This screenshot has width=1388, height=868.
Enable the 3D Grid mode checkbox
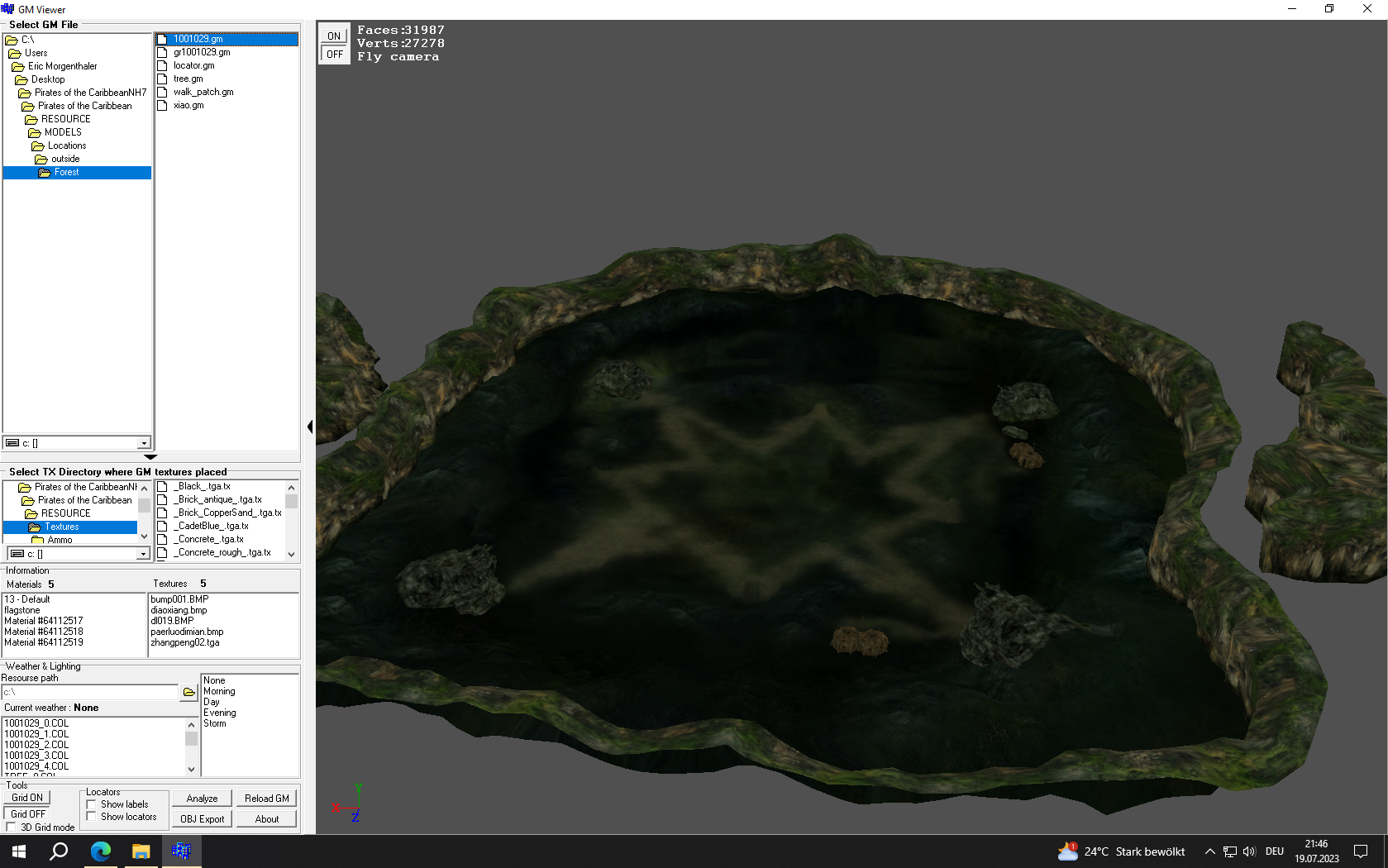coord(12,827)
